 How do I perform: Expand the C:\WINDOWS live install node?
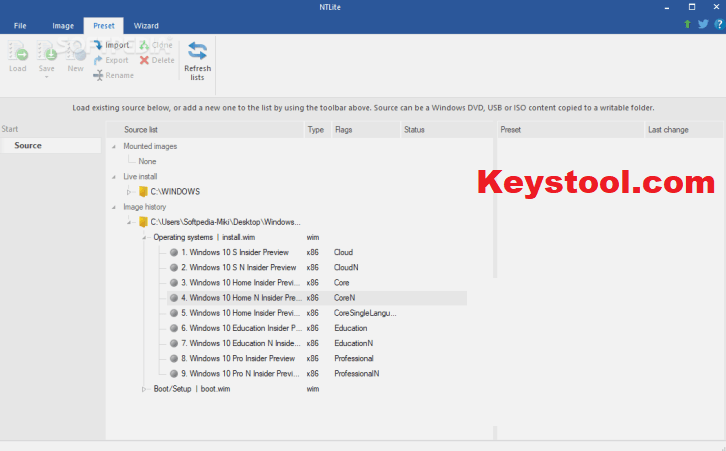(x=129, y=192)
